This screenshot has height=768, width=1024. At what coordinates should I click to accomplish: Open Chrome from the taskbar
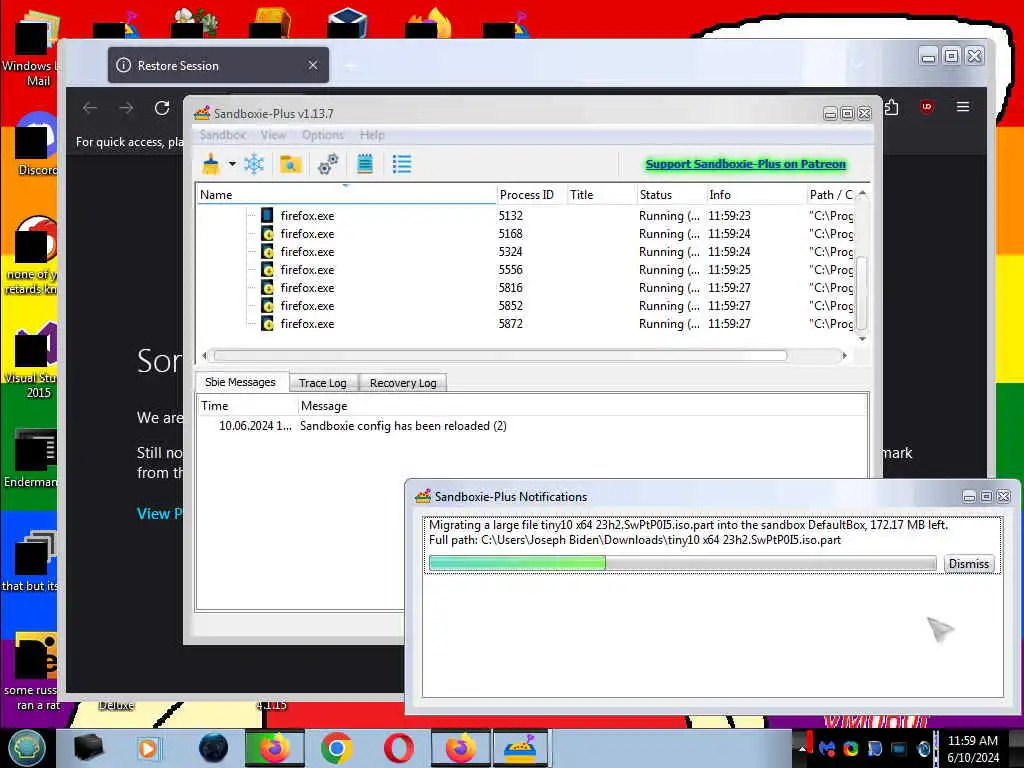[337, 748]
